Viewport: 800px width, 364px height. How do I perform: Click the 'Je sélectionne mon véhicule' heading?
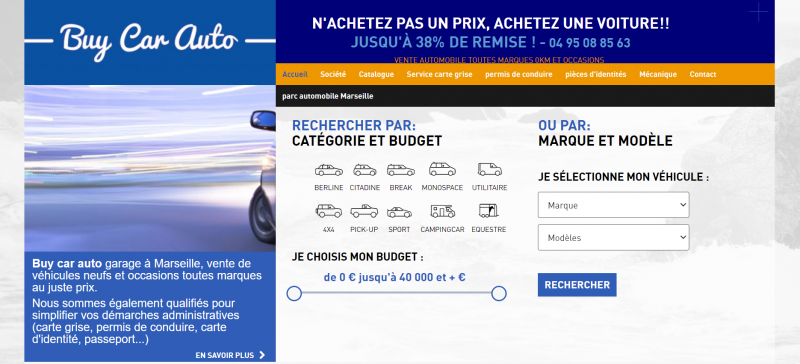[623, 177]
